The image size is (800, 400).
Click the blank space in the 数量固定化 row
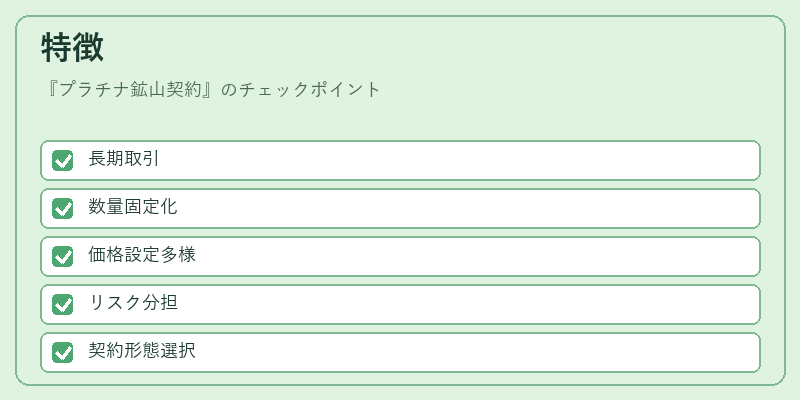coord(459,208)
